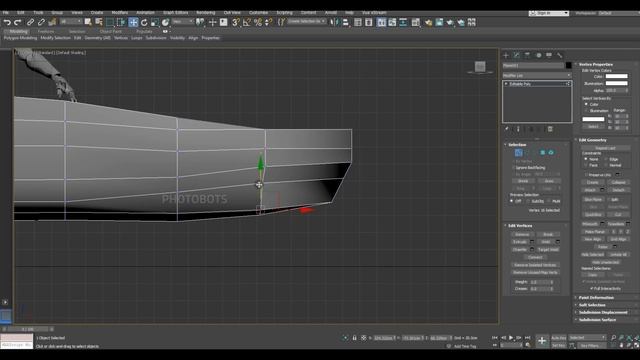Screen dimensions: 640x360
Task: Enable Ignore Backfacing checkbox
Action: (513, 168)
